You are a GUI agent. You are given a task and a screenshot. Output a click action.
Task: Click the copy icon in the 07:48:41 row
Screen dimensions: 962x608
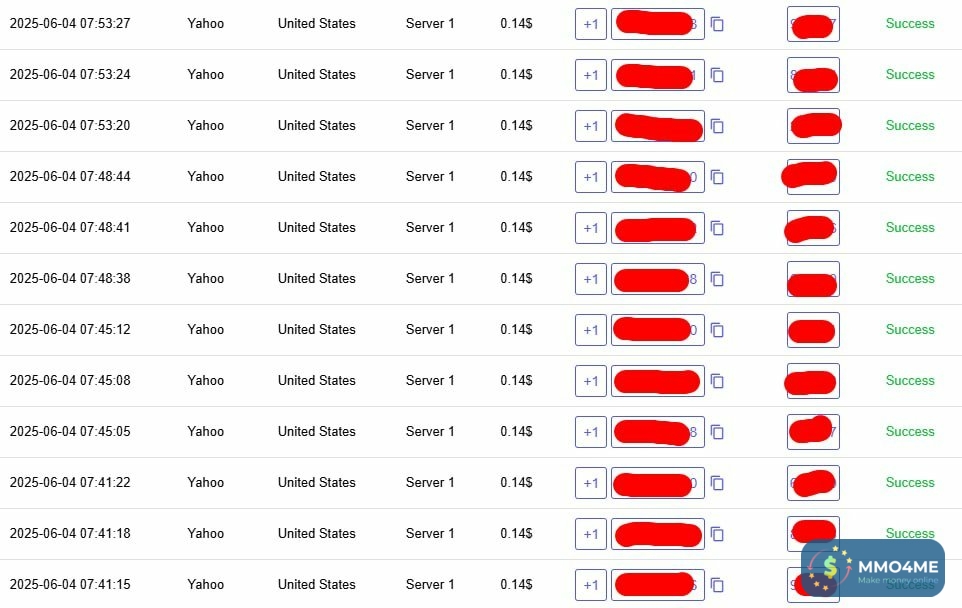pos(717,228)
